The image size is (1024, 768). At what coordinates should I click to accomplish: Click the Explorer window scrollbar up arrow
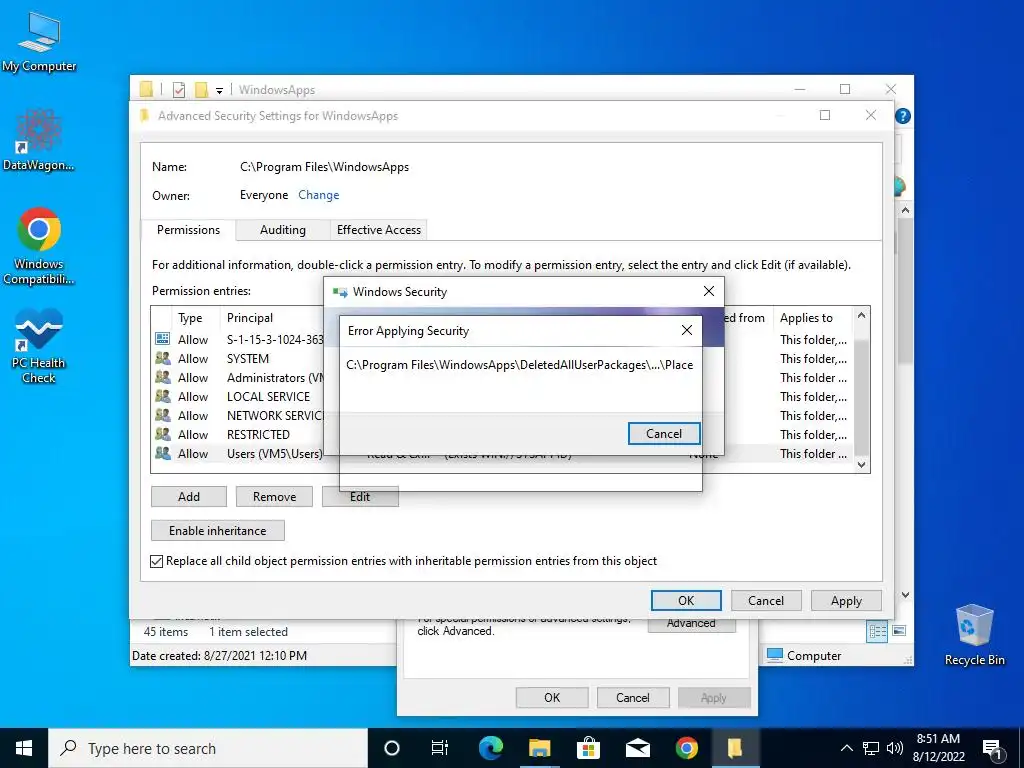[x=905, y=210]
